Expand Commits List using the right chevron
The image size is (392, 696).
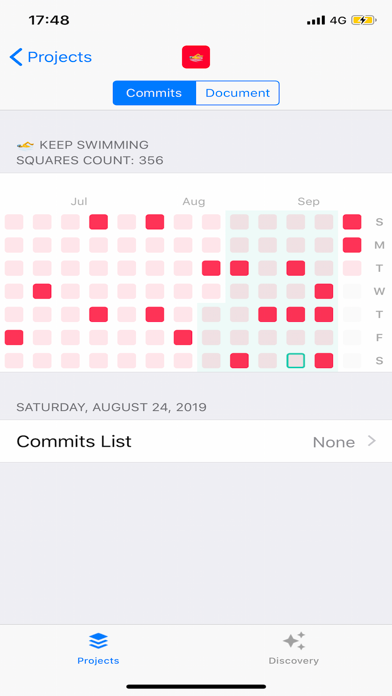(x=372, y=441)
